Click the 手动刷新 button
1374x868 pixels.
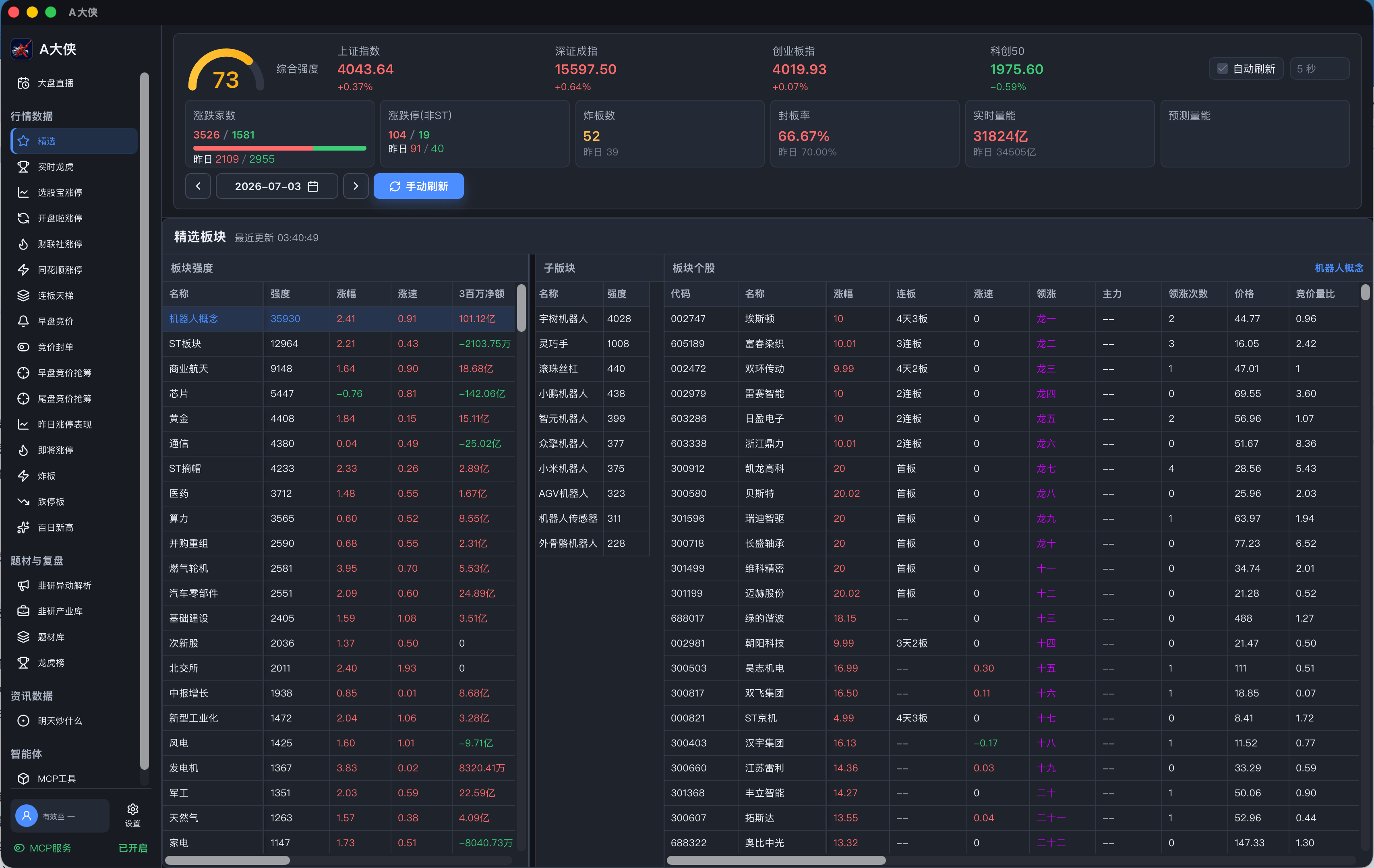(418, 186)
